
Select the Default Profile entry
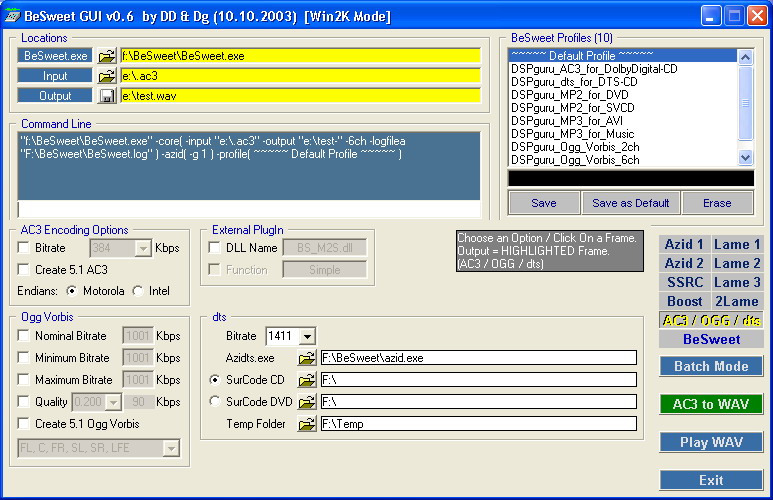(622, 55)
